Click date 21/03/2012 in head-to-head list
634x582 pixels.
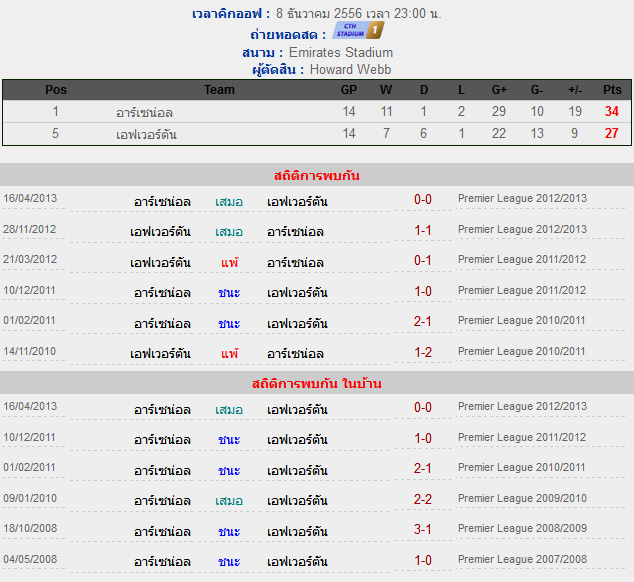tap(30, 259)
